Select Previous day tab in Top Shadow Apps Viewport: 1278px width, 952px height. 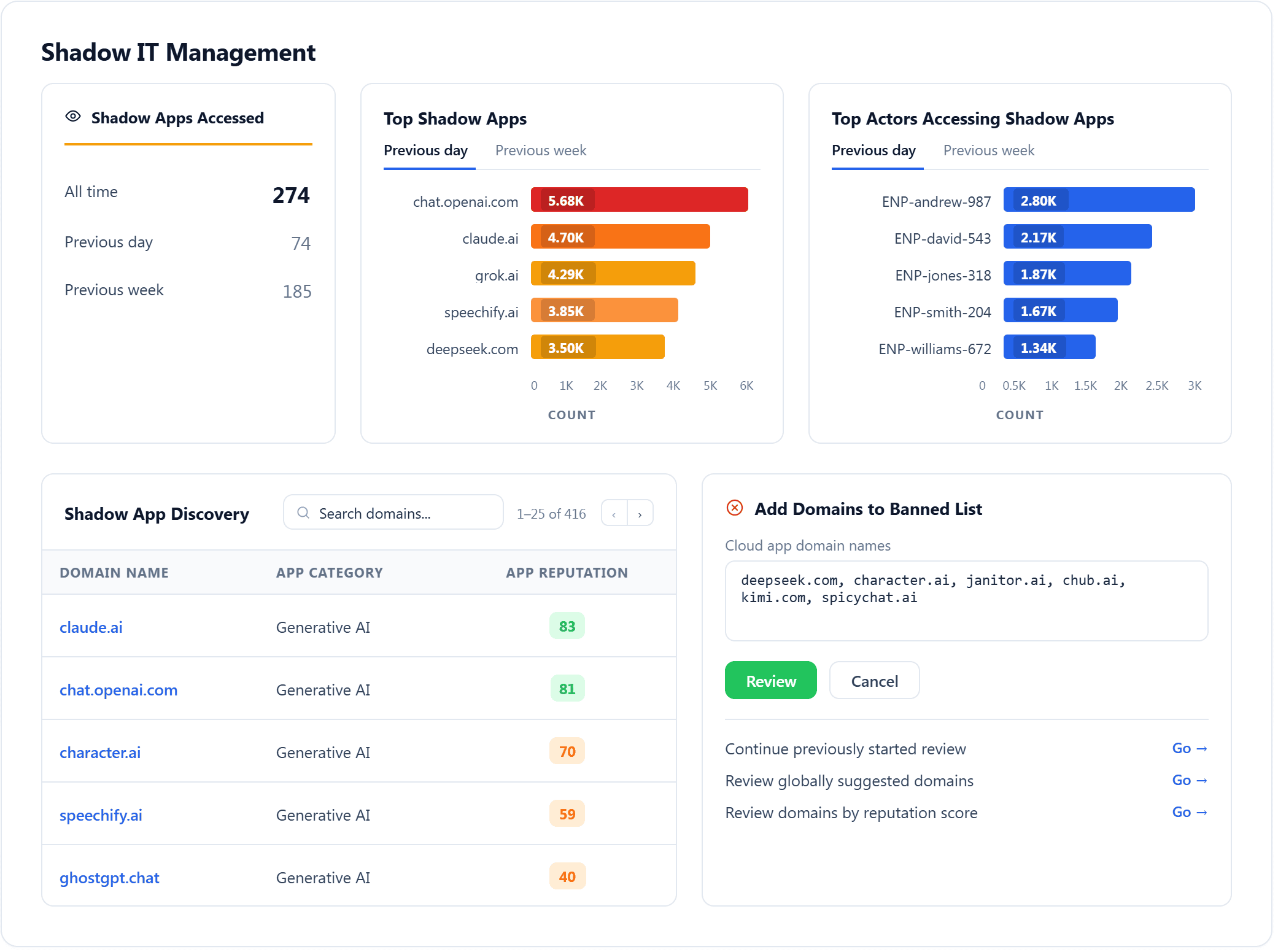(426, 150)
